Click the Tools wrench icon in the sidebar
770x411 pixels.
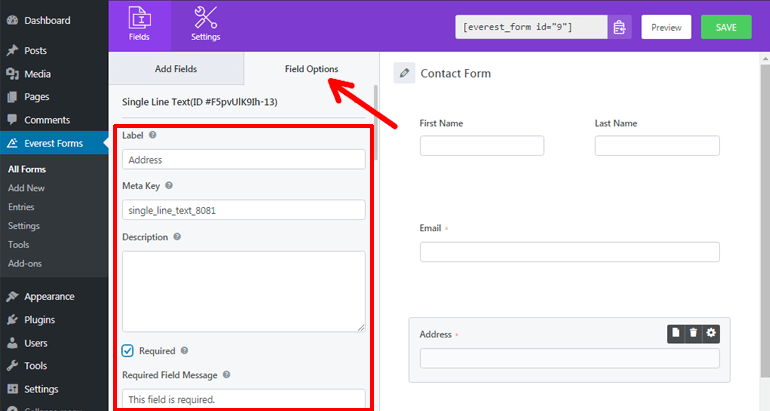tap(12, 365)
